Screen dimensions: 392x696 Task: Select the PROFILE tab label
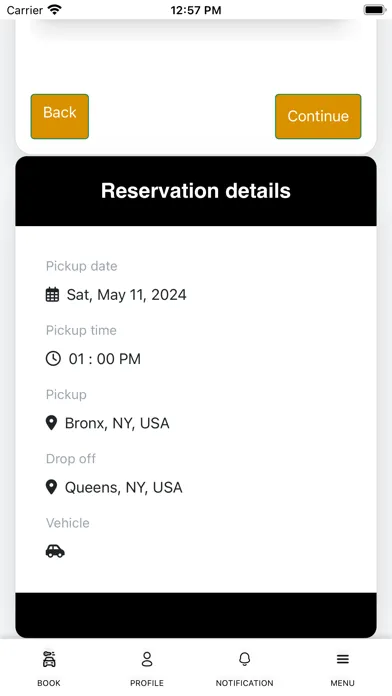(147, 683)
